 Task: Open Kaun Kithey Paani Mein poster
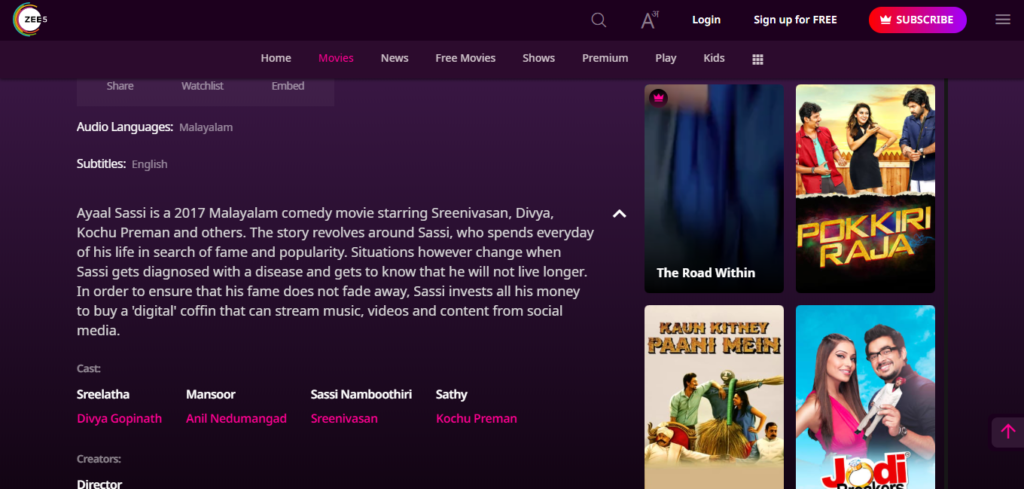(x=714, y=397)
